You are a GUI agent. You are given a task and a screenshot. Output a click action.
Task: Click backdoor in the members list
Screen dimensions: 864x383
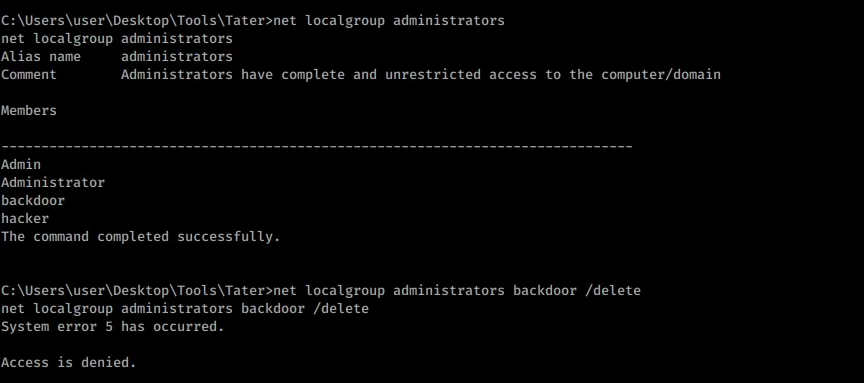33,201
